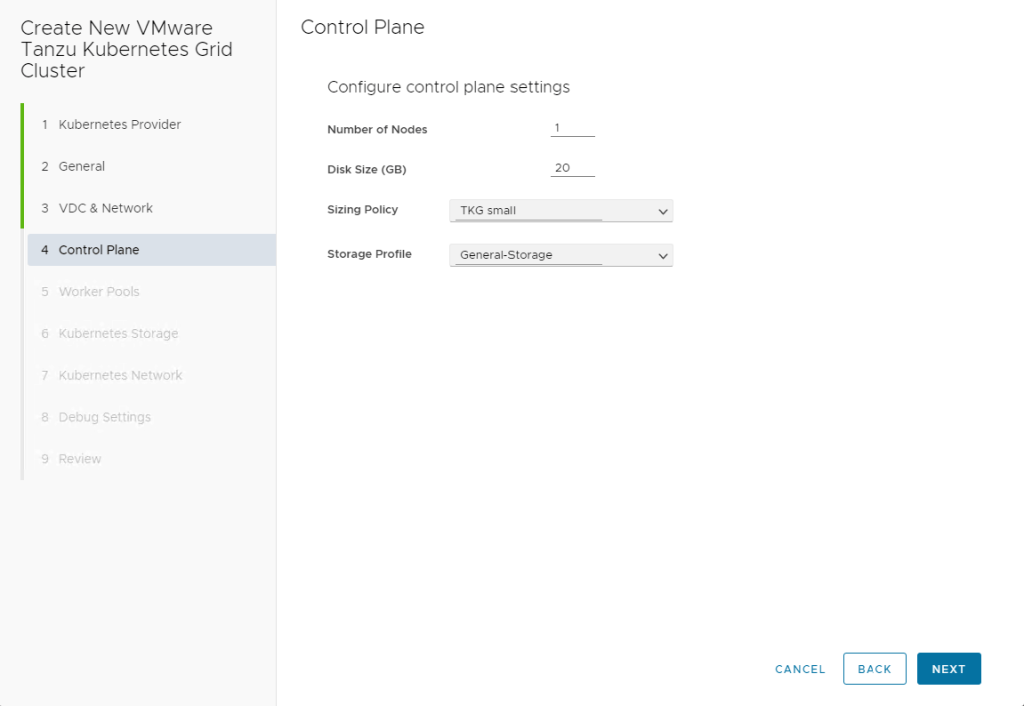Go to step 2 General
The height and width of the screenshot is (706, 1024).
pyautogui.click(x=152, y=167)
